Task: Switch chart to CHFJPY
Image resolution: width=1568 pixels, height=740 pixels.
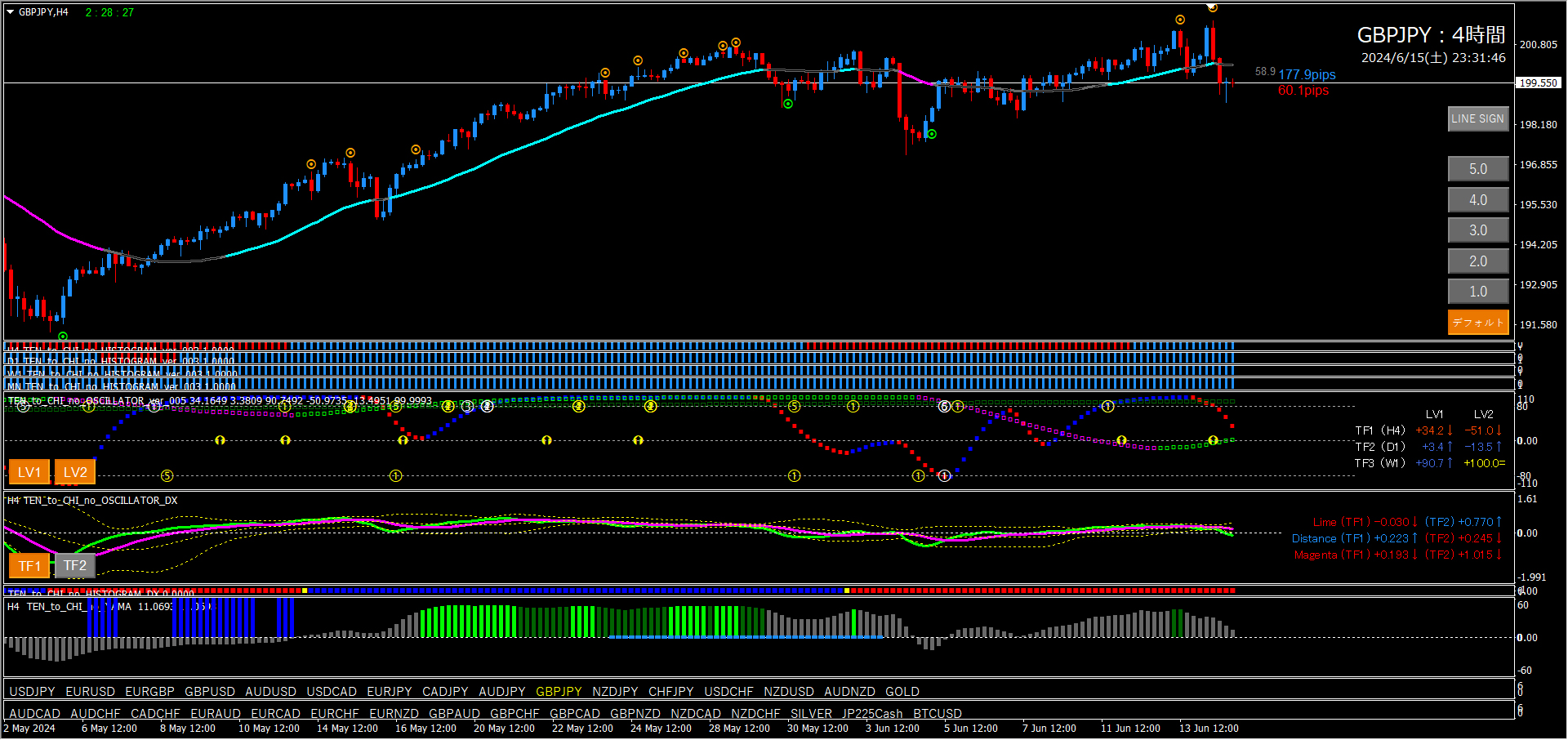Action: (x=671, y=692)
